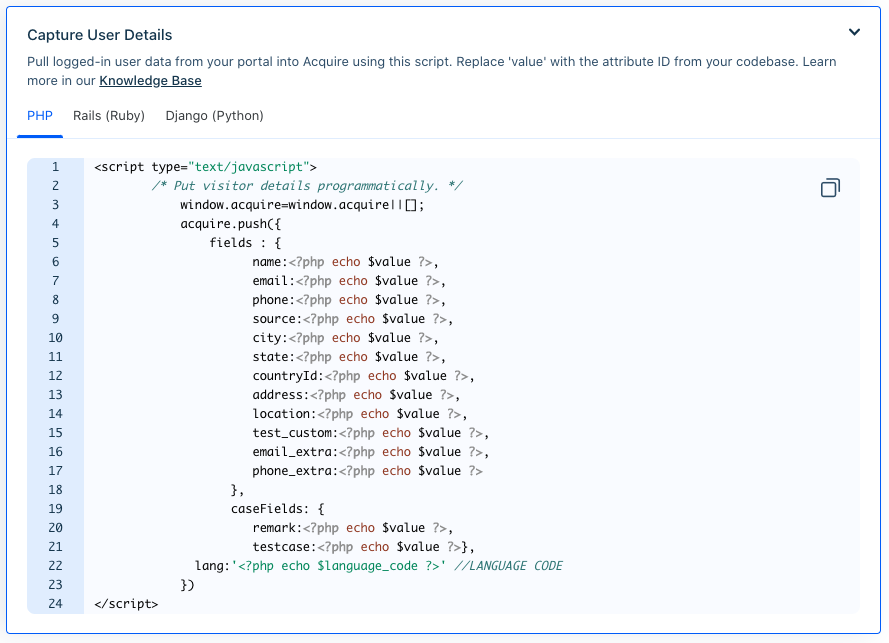This screenshot has height=643, width=889.
Task: Click the source field code line
Action: pyautogui.click(x=353, y=319)
